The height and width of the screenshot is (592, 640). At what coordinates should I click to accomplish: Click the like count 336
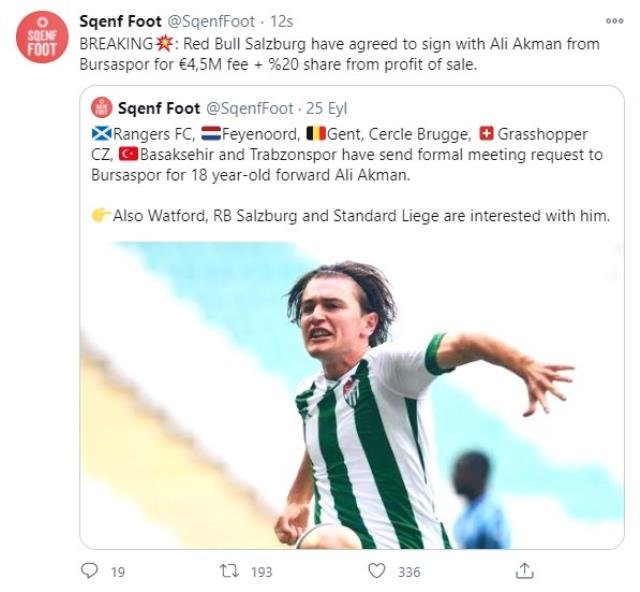pos(409,571)
